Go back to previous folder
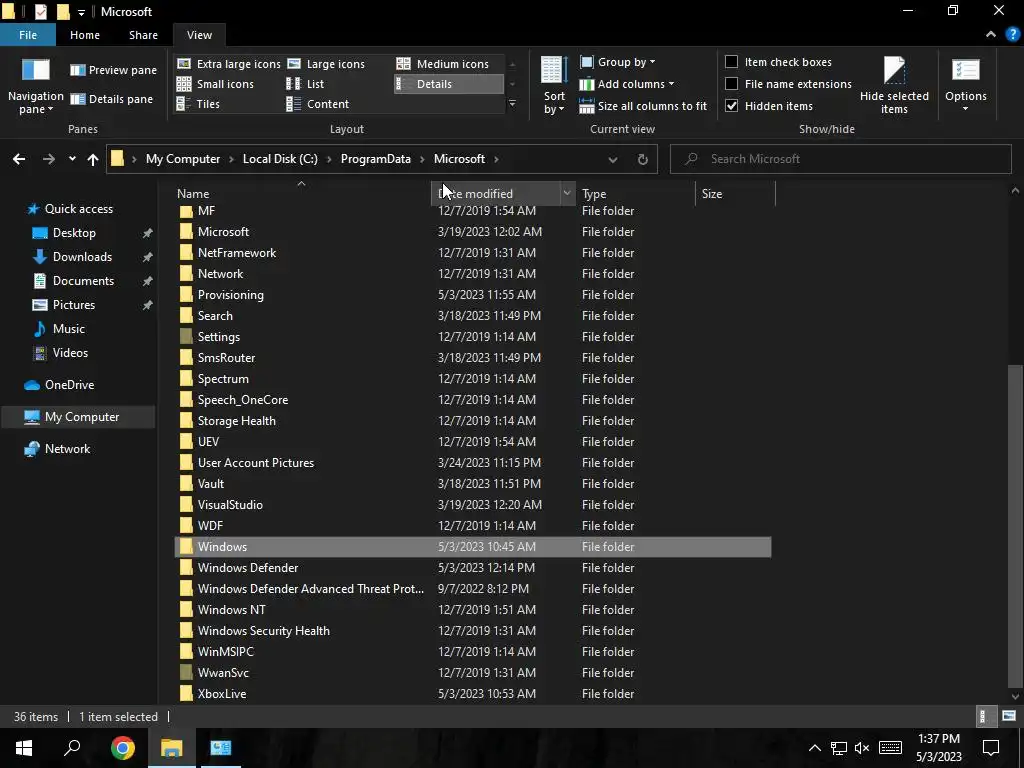1024x768 pixels. [19, 159]
